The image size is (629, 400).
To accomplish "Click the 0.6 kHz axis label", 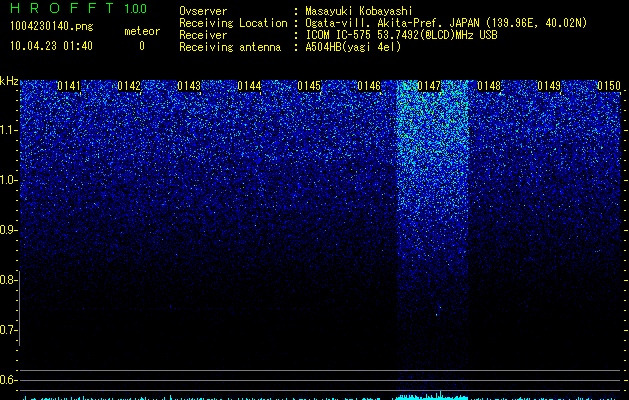I will click(8, 380).
